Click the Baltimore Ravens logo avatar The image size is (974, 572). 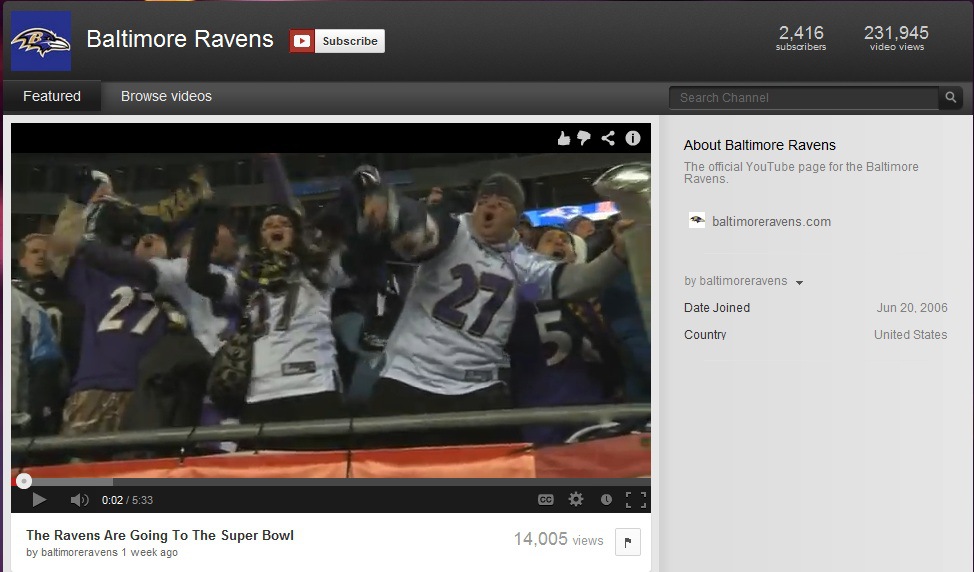(41, 41)
